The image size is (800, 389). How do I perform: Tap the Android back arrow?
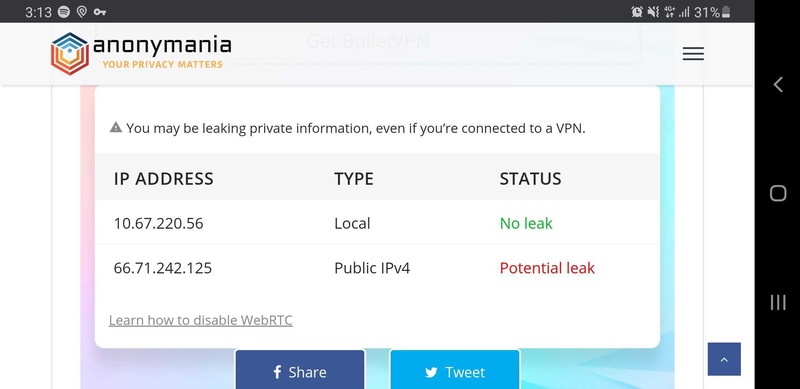click(778, 84)
